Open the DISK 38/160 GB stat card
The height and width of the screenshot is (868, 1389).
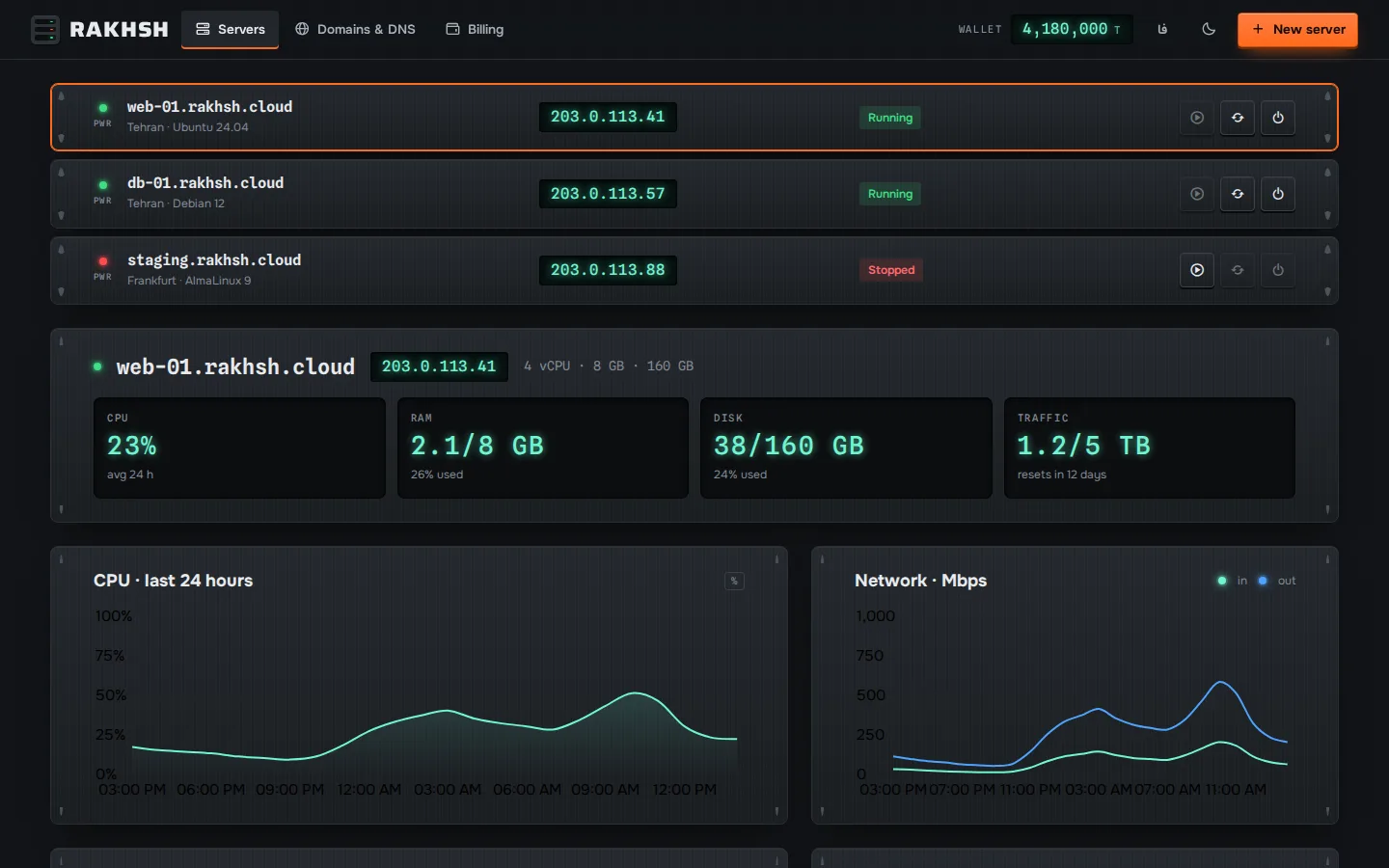pos(846,448)
